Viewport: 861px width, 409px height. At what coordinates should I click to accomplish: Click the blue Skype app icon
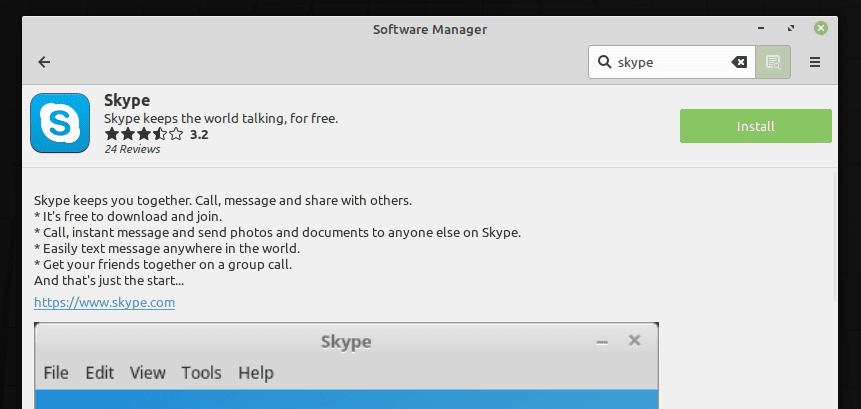(60, 123)
